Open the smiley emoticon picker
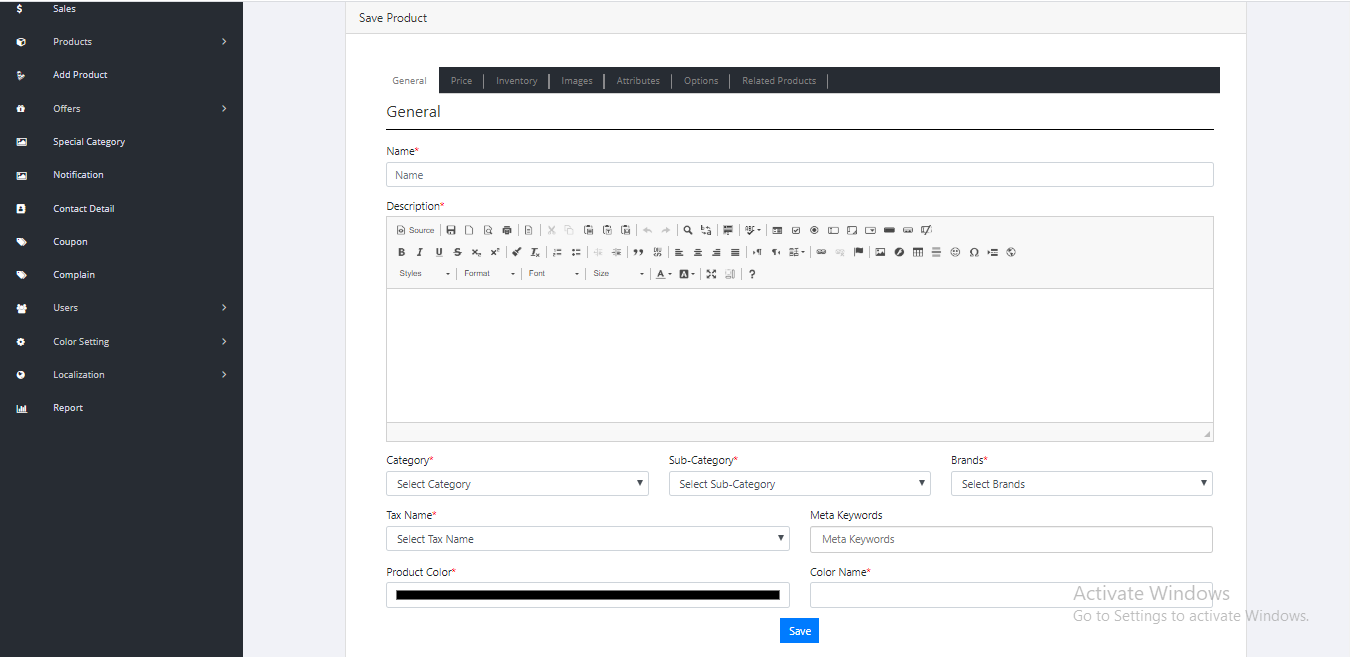Screen dimensions: 1350x657 pos(955,252)
